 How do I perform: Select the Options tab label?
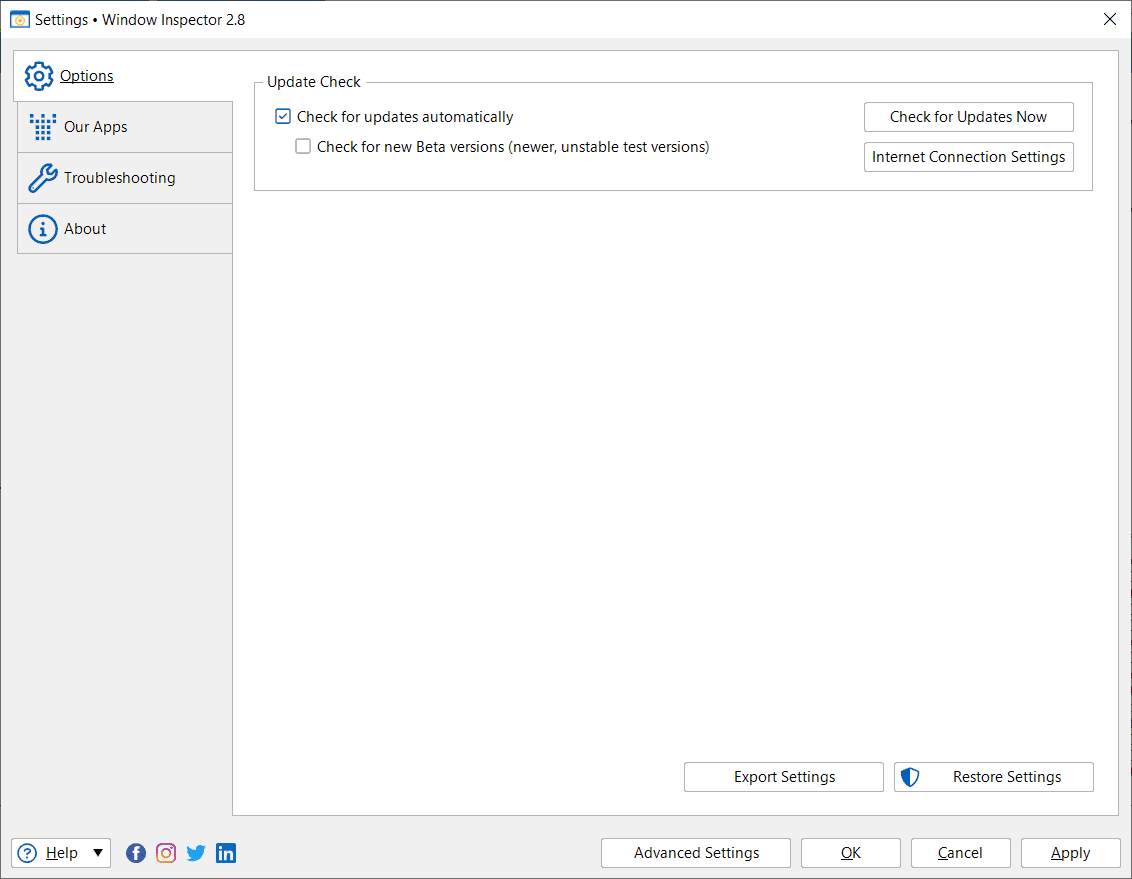click(x=87, y=76)
